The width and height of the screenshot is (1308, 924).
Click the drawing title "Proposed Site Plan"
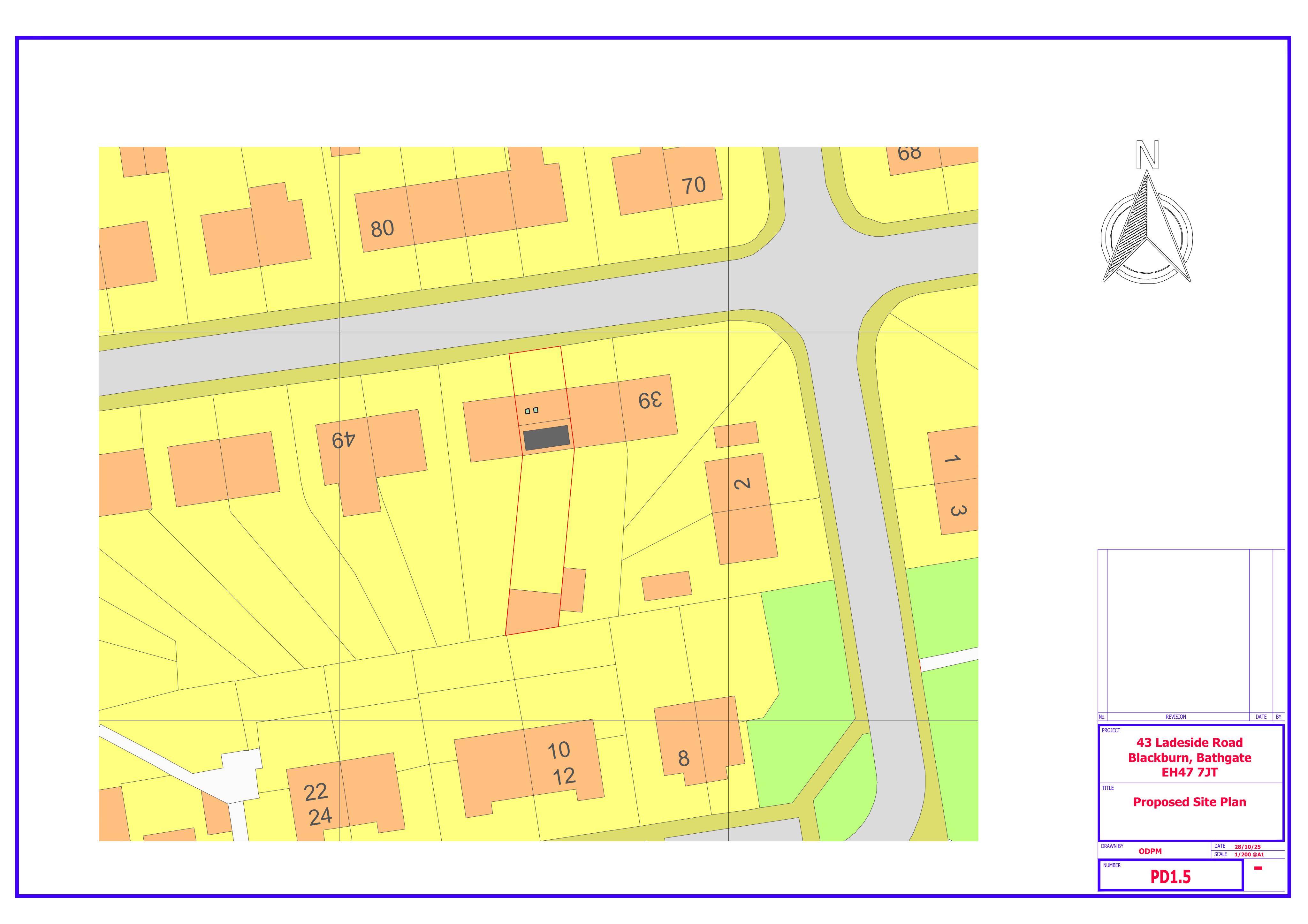pyautogui.click(x=1190, y=802)
